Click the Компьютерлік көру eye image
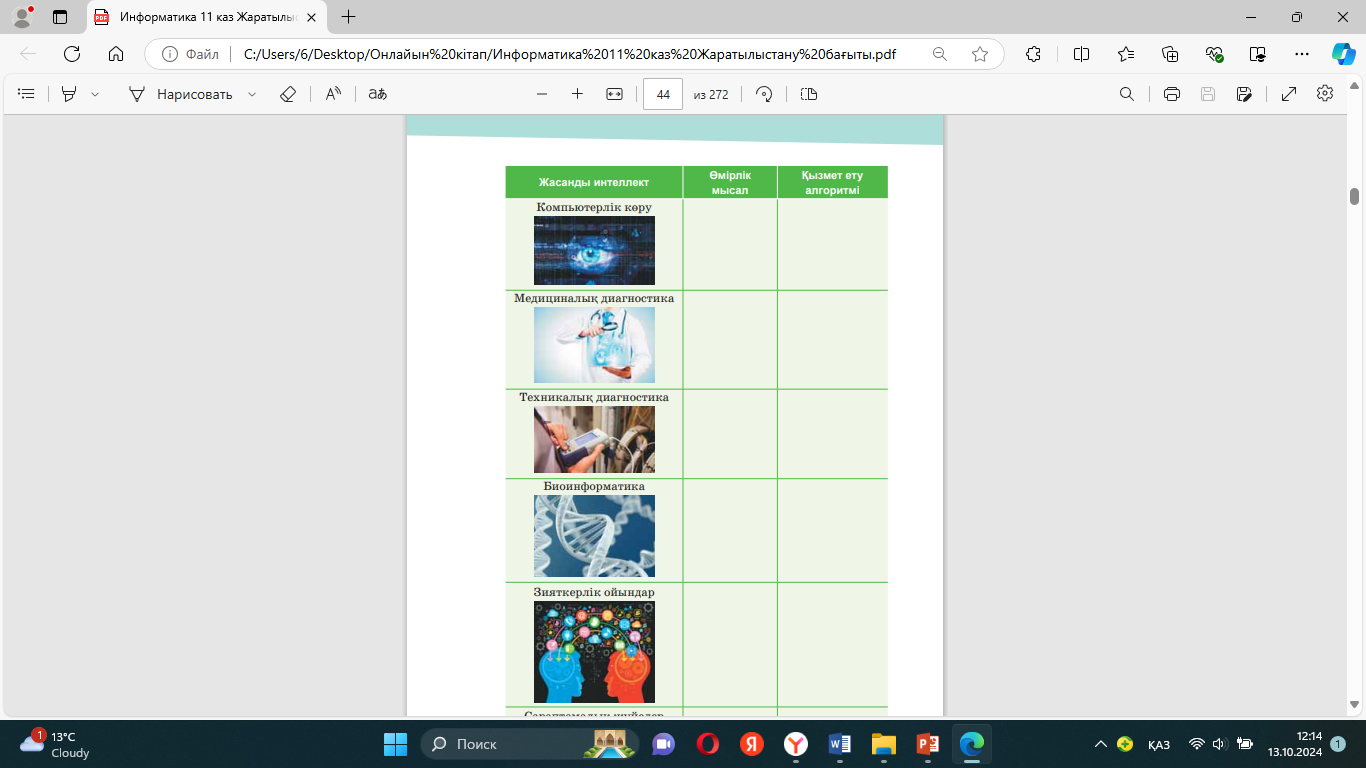This screenshot has height=768, width=1366. tap(594, 250)
